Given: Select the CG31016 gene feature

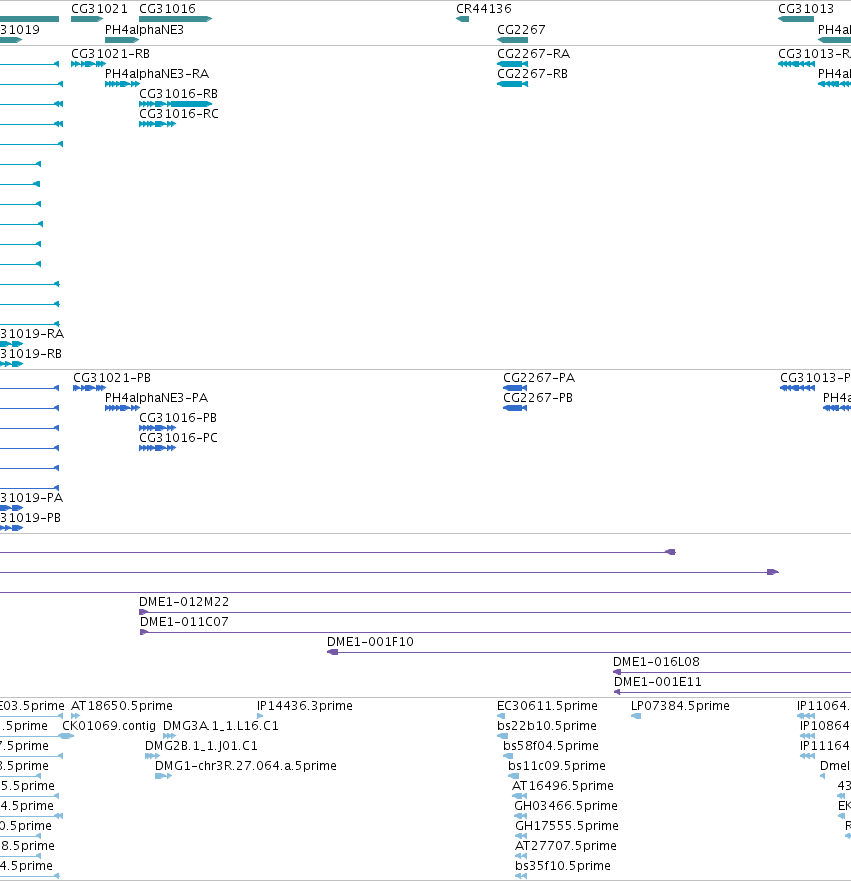Looking at the screenshot, I should [175, 19].
